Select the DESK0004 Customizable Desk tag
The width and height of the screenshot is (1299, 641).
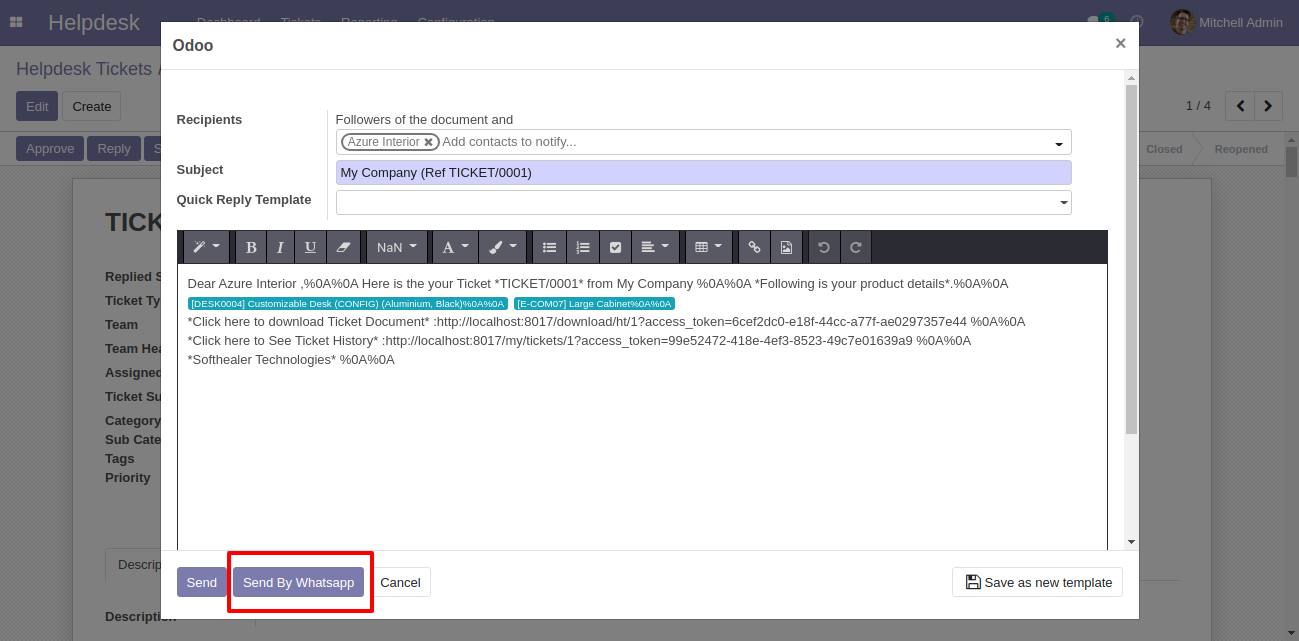coord(347,303)
